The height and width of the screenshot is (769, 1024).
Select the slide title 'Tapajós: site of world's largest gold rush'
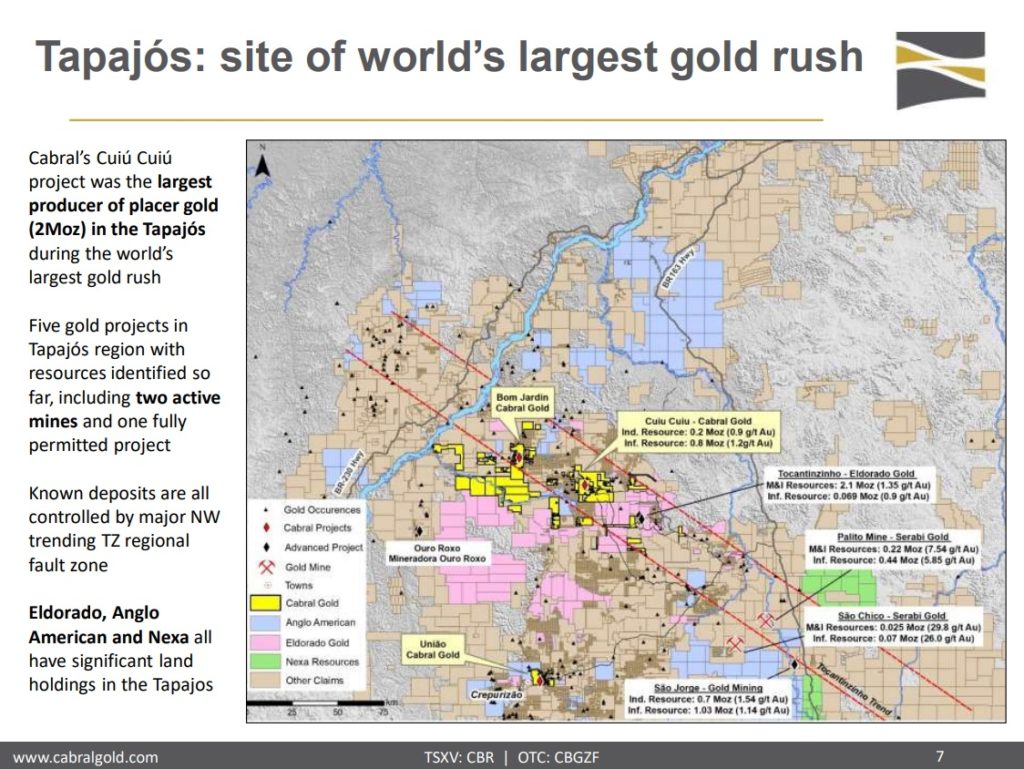(x=449, y=57)
